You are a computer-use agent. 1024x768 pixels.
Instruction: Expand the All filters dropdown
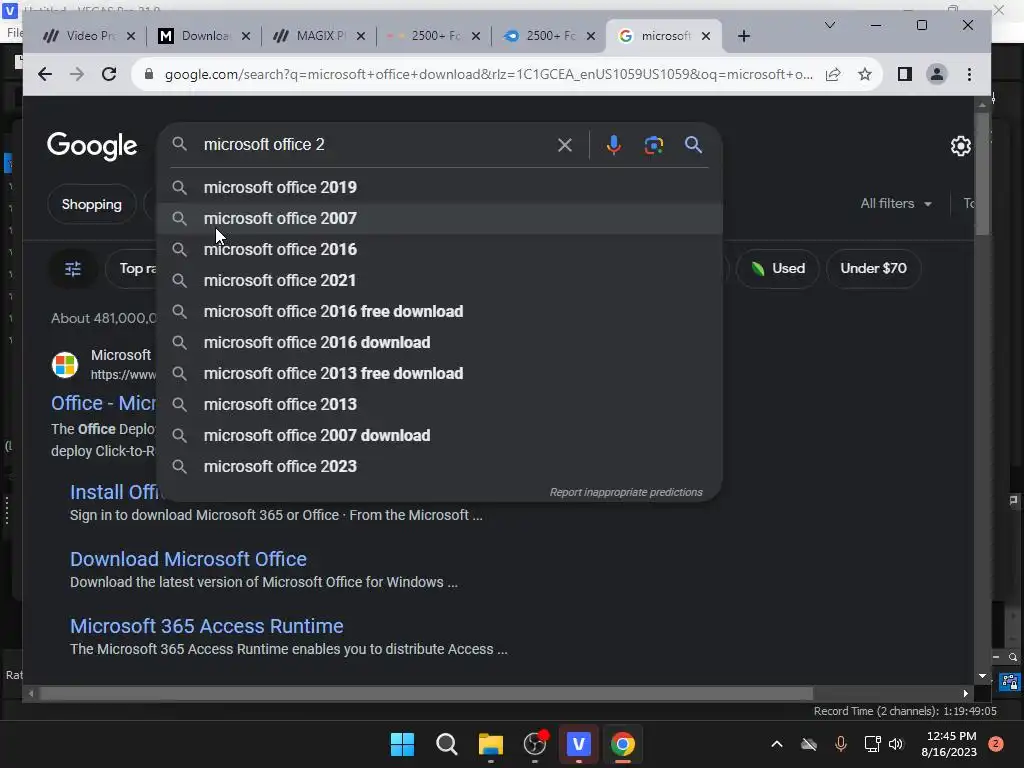click(895, 204)
